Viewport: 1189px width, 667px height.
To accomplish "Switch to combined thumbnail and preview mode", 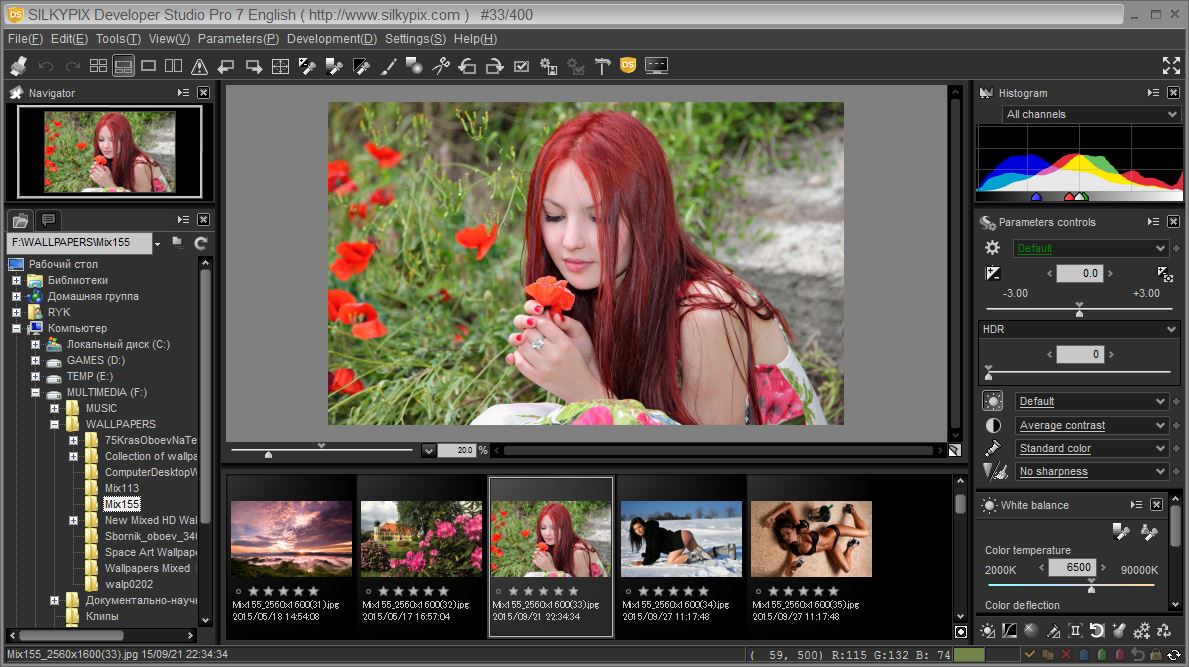I will 124,66.
